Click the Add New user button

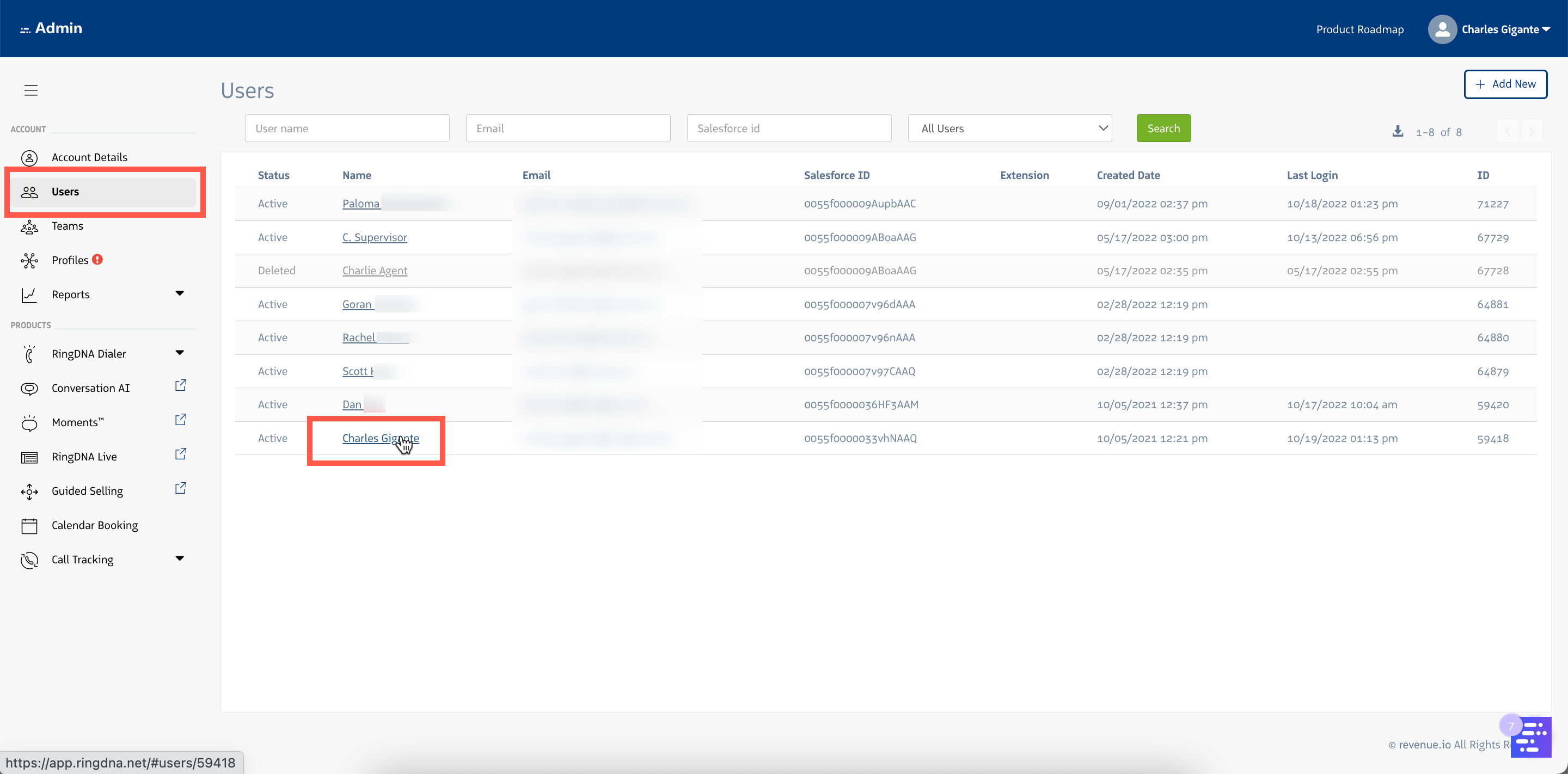tap(1505, 84)
